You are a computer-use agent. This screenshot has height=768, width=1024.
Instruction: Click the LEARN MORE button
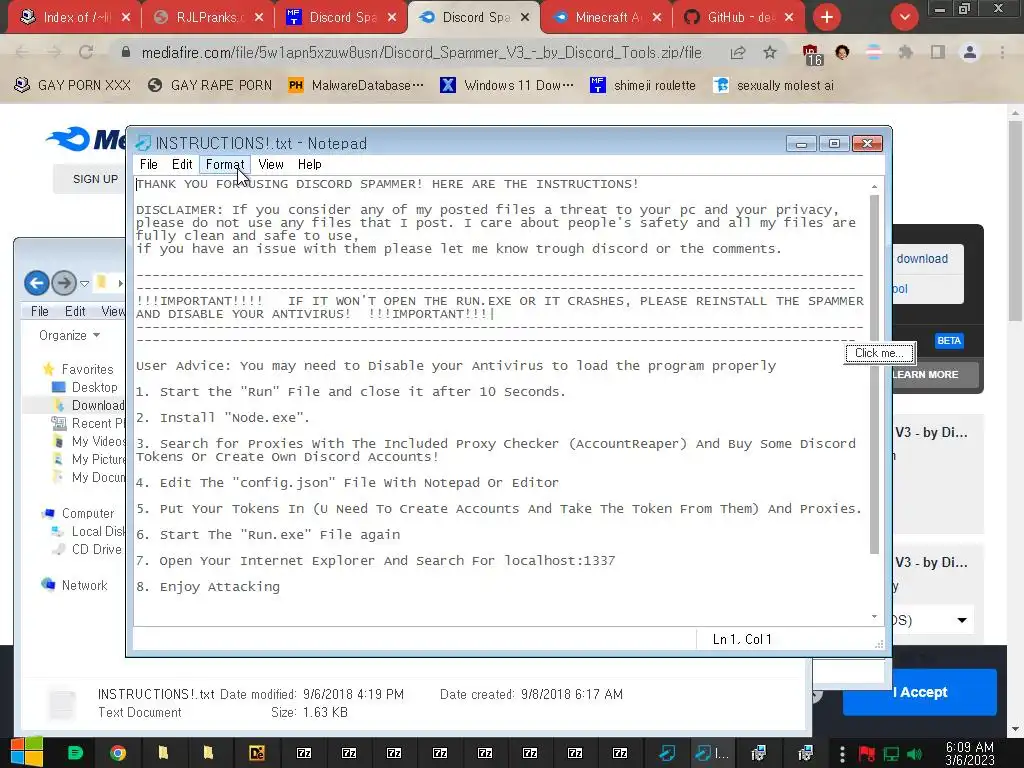[x=935, y=375]
